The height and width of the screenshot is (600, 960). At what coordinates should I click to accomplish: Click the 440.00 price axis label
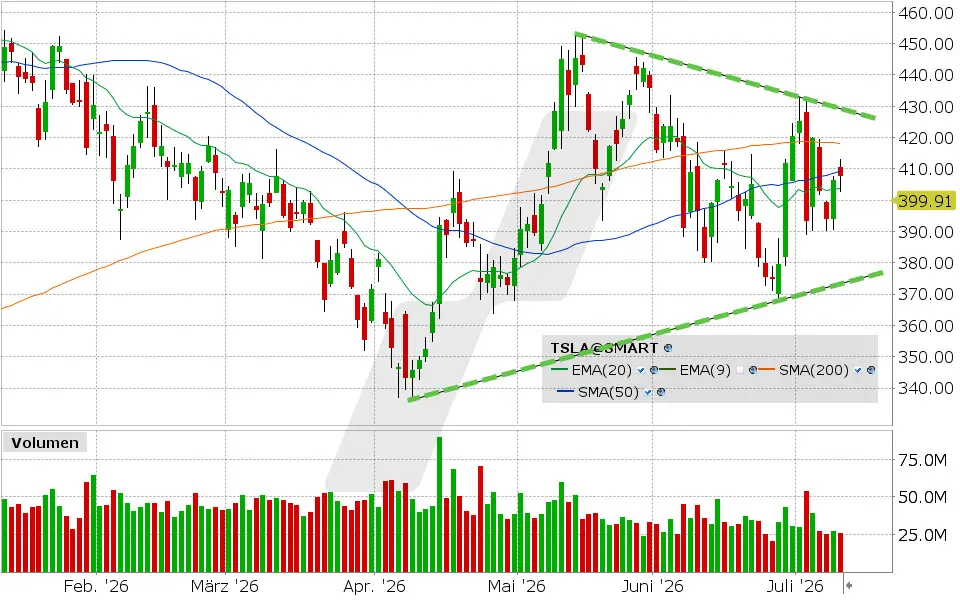[x=926, y=75]
